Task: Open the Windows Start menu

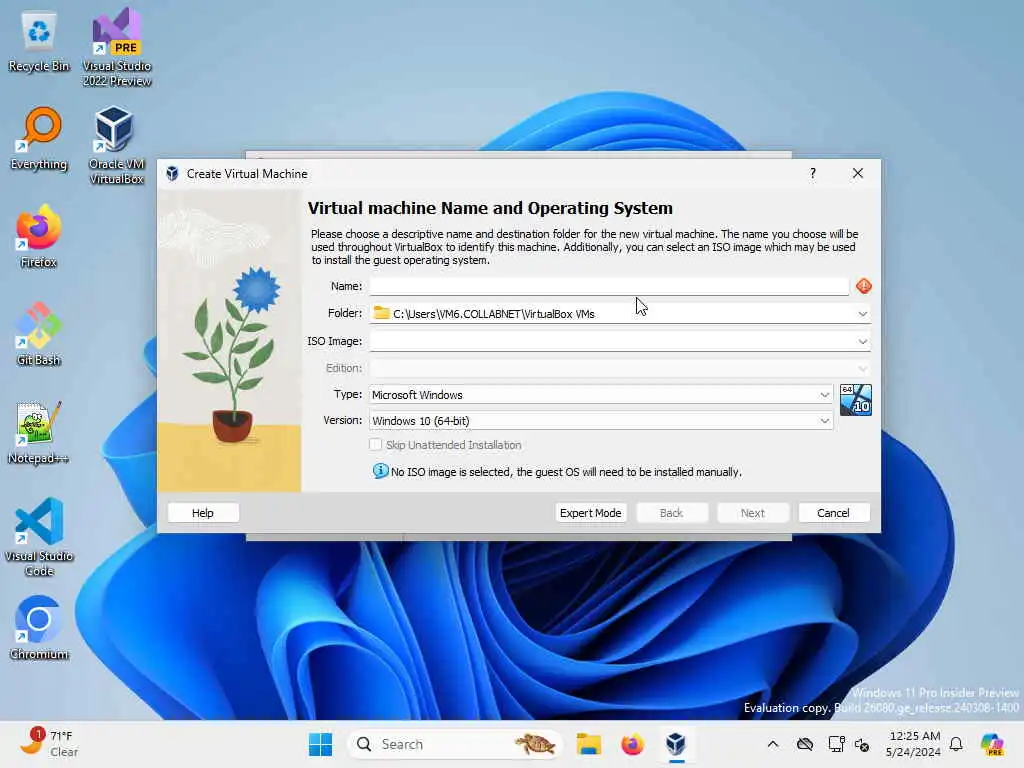Action: coord(320,744)
